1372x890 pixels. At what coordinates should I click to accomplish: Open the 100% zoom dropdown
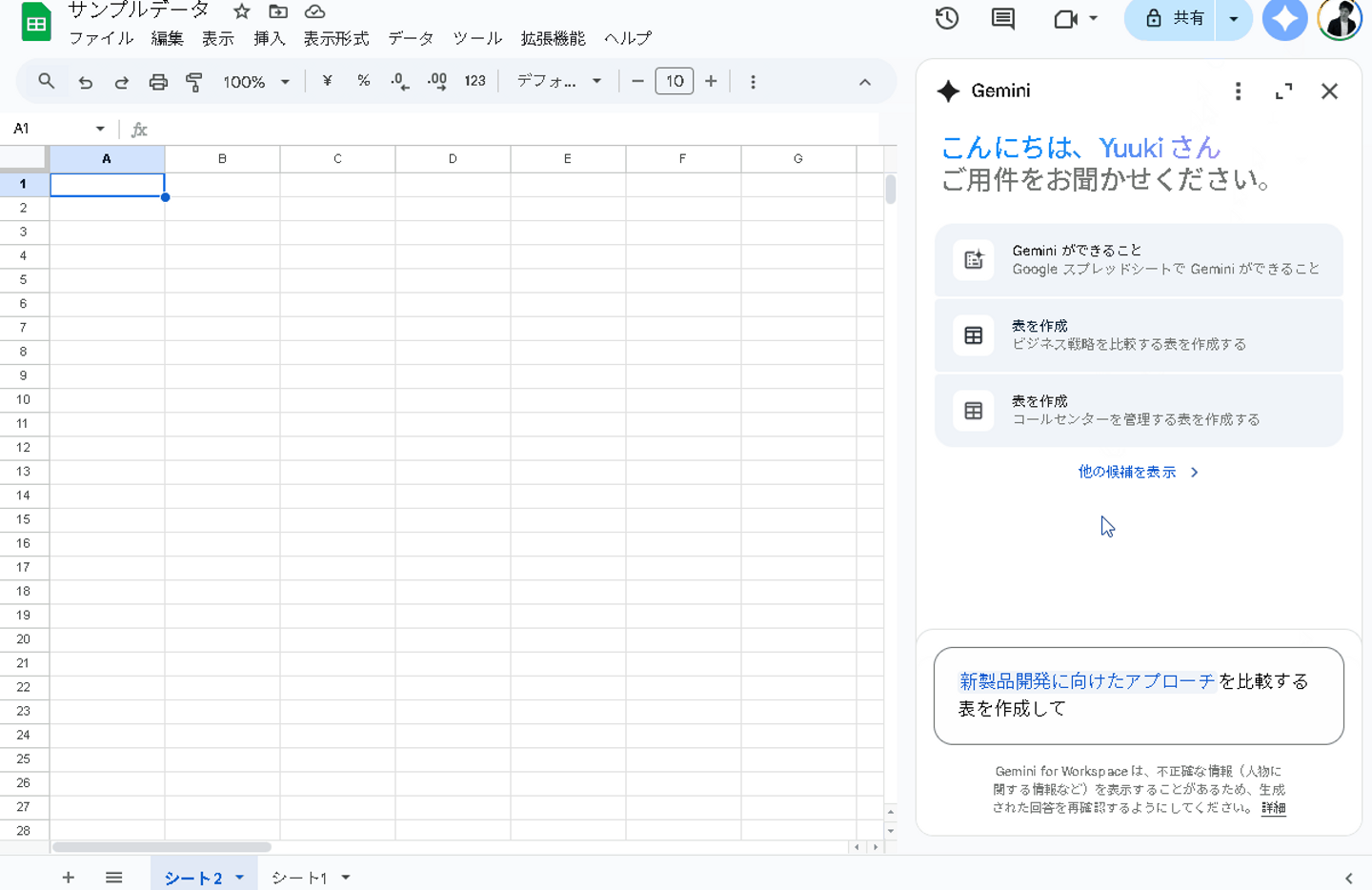click(255, 82)
